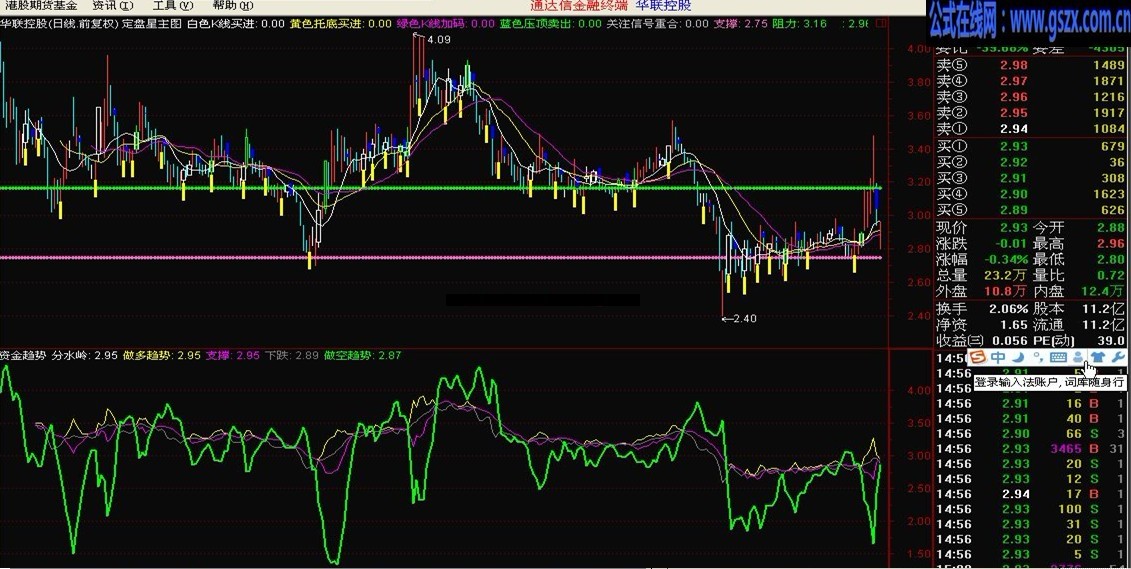Screen dimensions: 1131x569
Task: Toggle the moon half-width/full-width icon
Action: tap(1018, 357)
